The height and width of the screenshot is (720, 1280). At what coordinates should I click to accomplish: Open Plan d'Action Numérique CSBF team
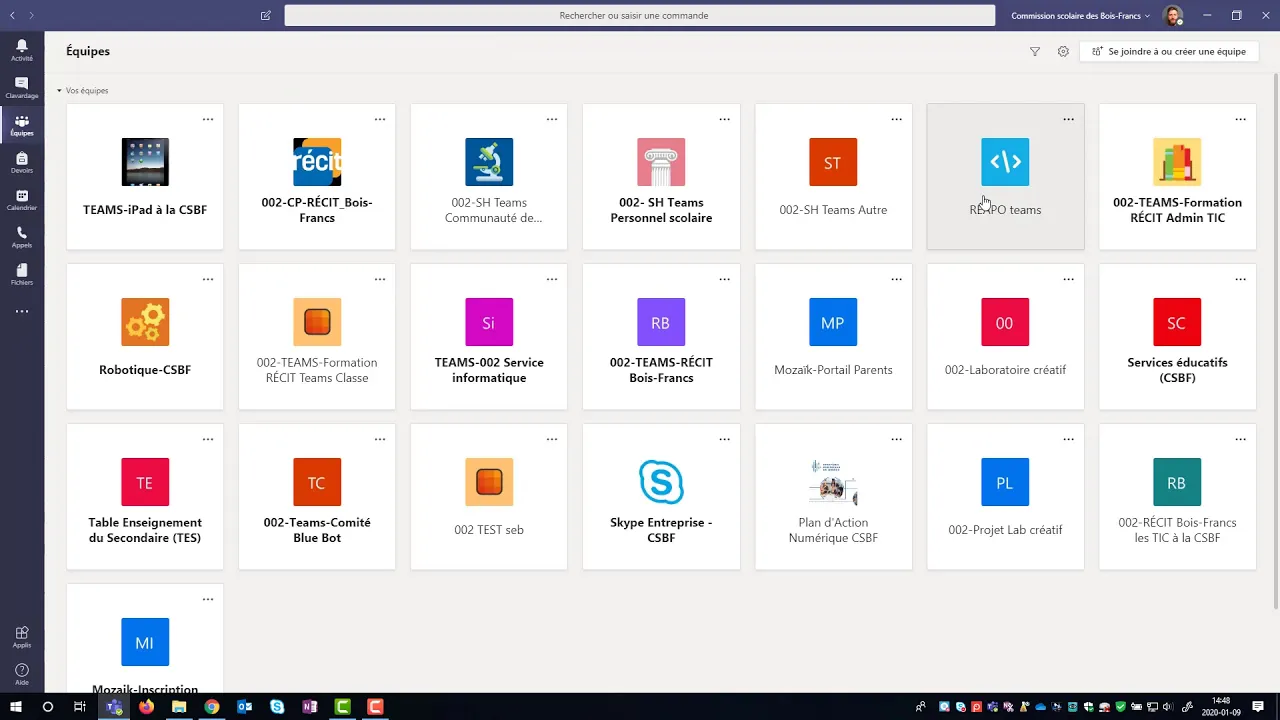coord(833,497)
